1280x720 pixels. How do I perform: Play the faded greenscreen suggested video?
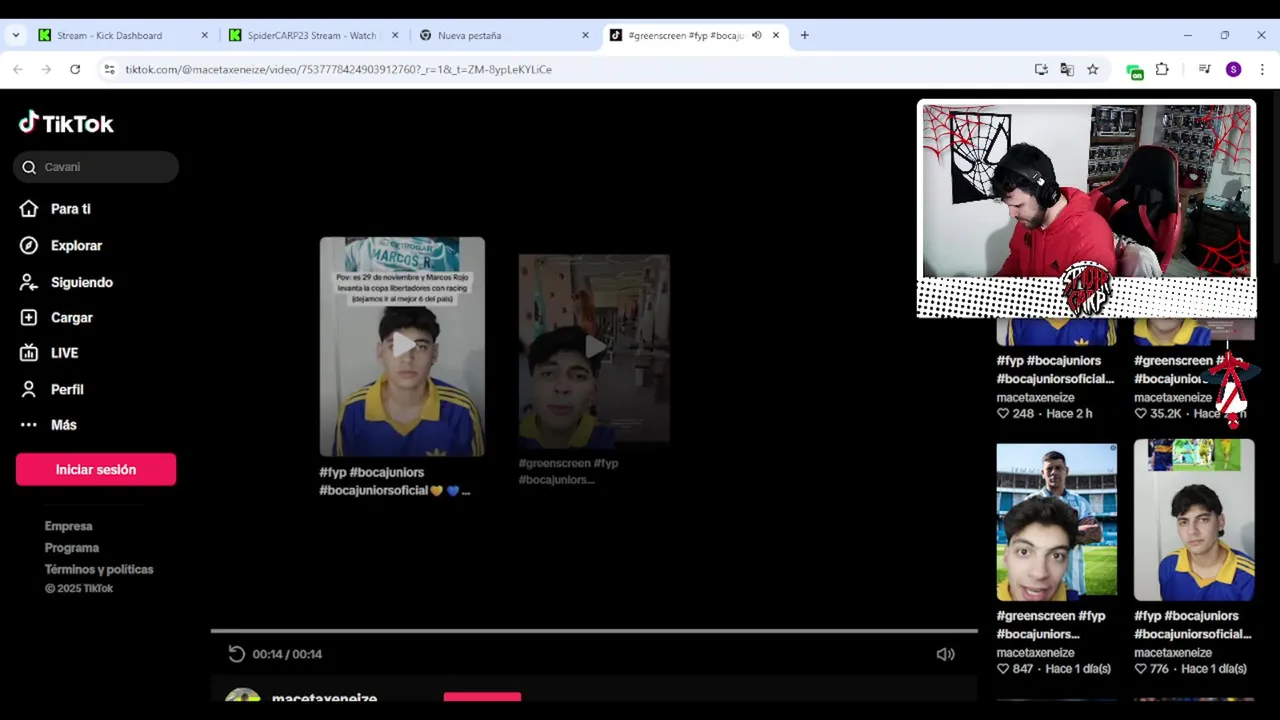point(594,348)
